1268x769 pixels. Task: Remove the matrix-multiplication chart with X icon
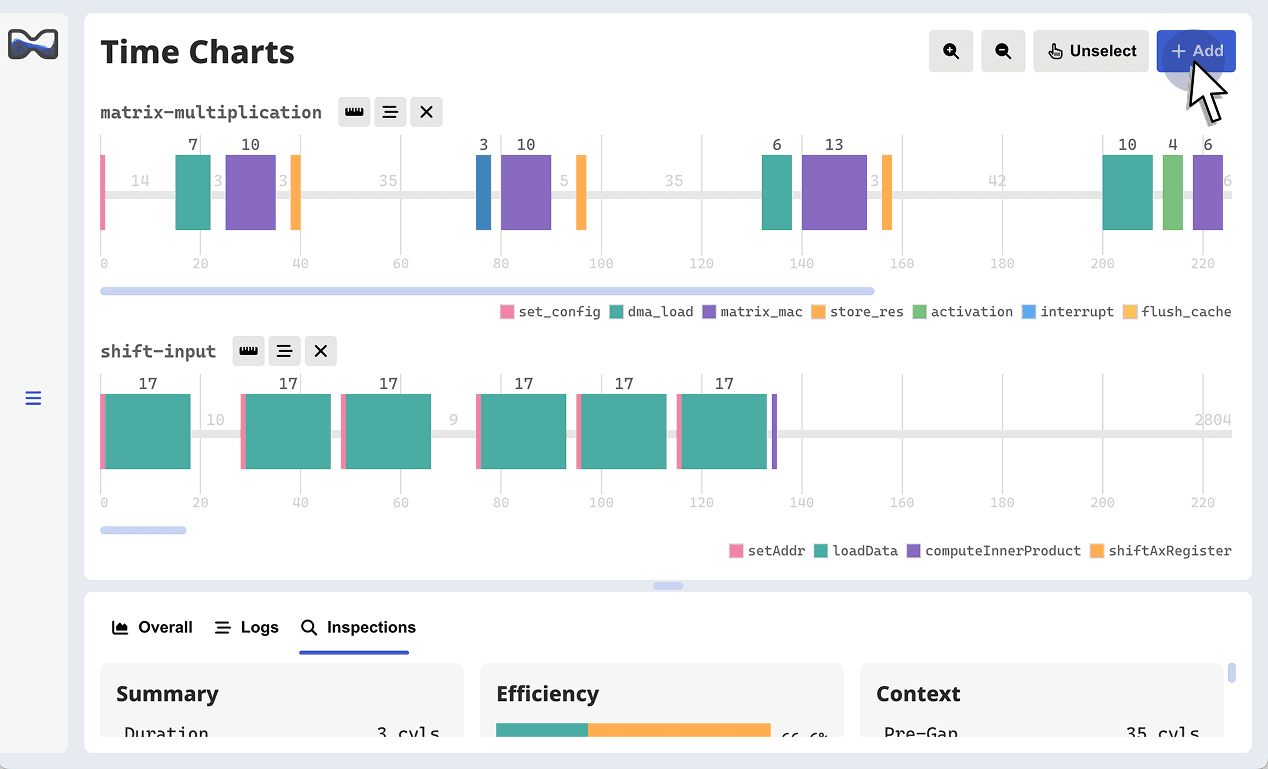[426, 112]
